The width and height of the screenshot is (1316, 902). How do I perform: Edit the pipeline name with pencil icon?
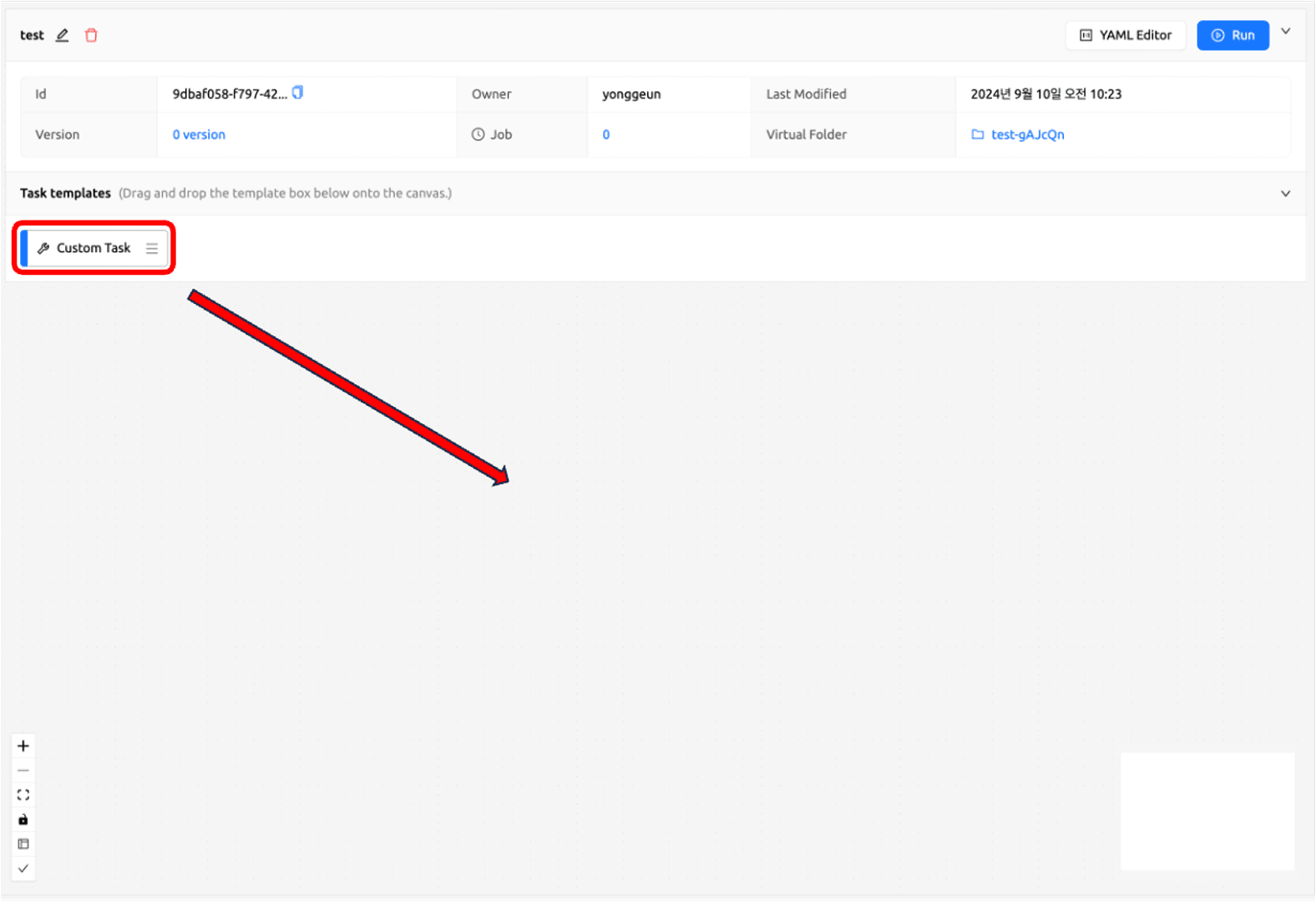[62, 35]
